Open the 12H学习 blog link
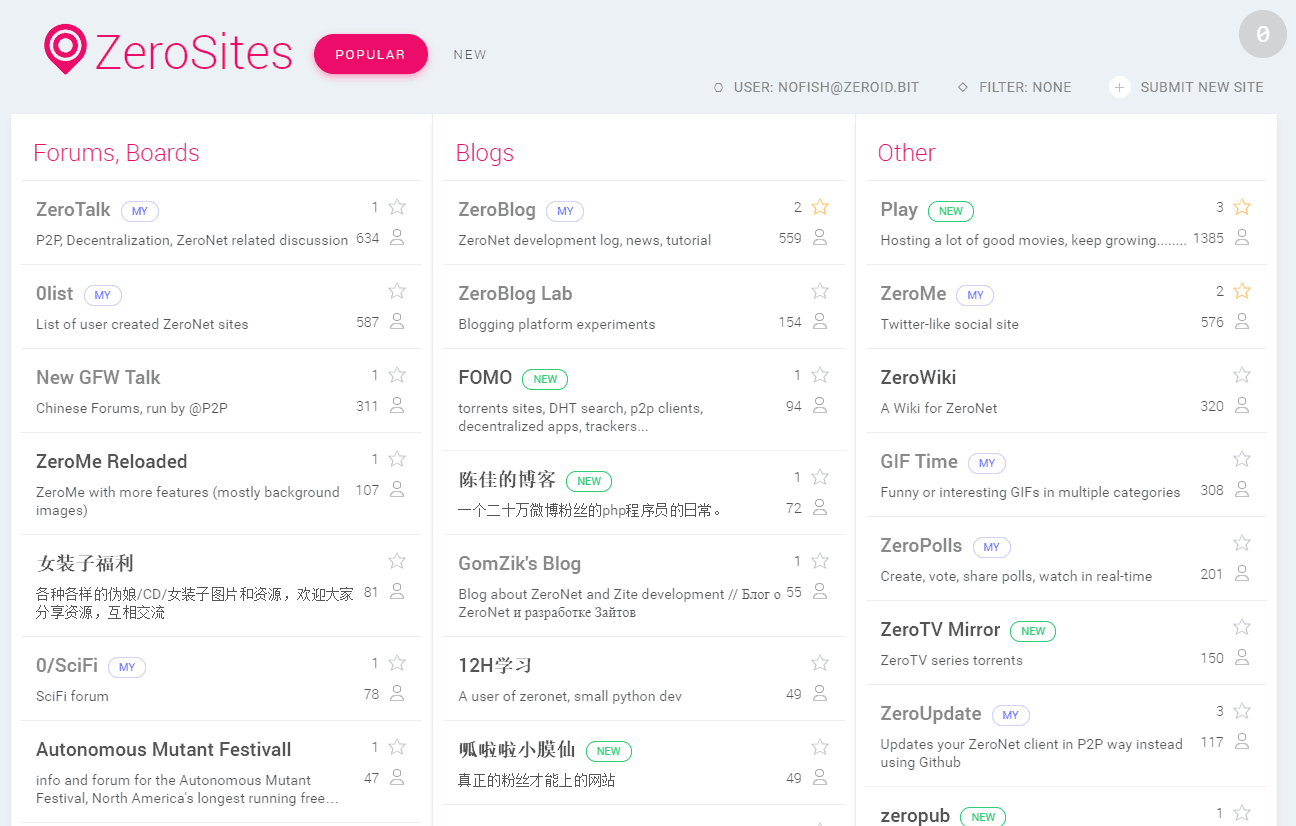This screenshot has height=826, width=1296. click(495, 665)
